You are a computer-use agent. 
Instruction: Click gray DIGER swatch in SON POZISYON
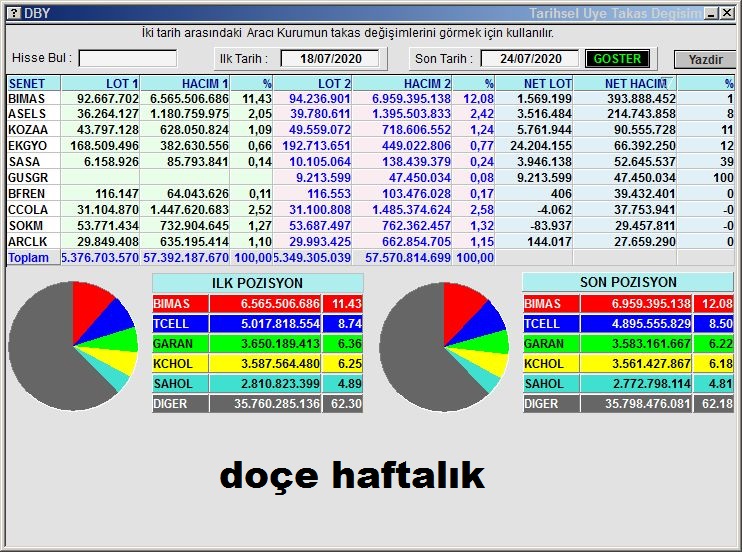tap(551, 404)
